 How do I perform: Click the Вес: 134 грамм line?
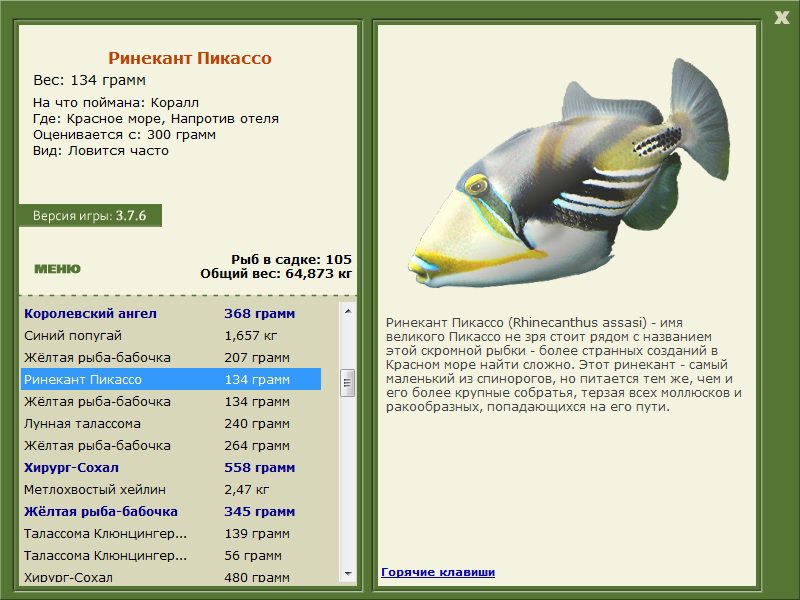click(89, 80)
